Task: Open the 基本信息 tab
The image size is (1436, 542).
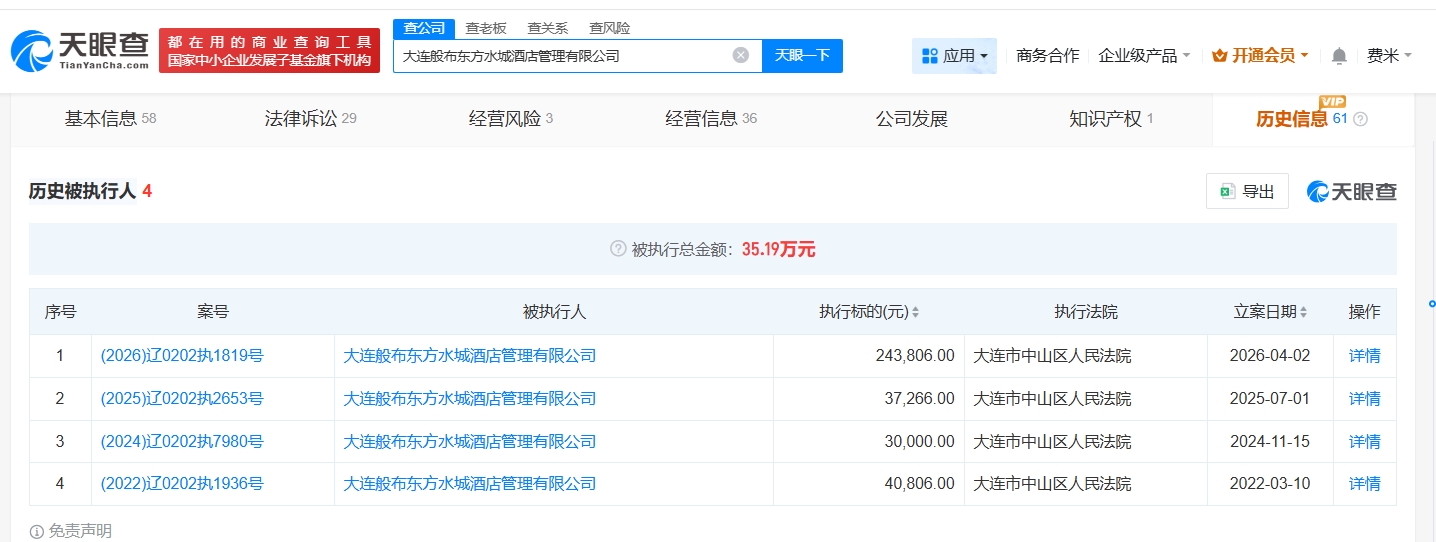Action: (x=111, y=119)
